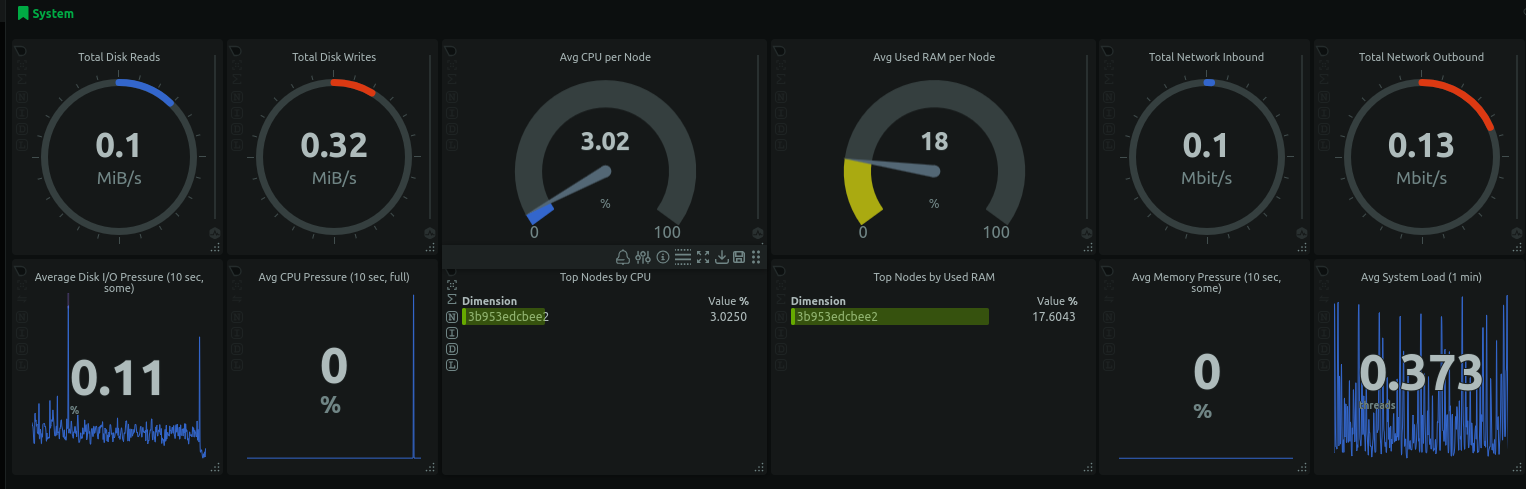Open group-by selector in Top Nodes by CPU
Screen dimensions: 1526x489
pos(451,285)
